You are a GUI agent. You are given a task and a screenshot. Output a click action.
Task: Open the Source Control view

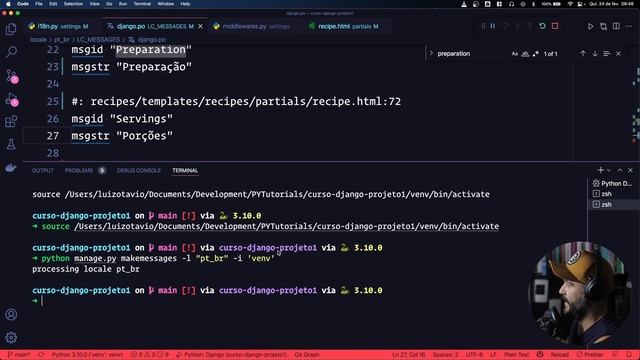pos(11,76)
